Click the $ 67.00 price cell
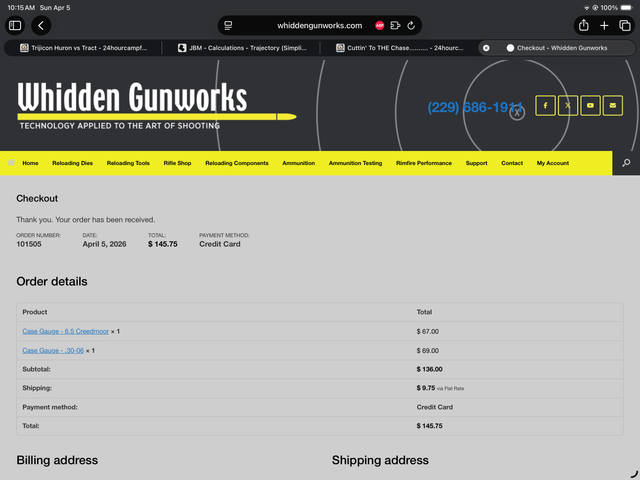The image size is (640, 480). point(427,331)
